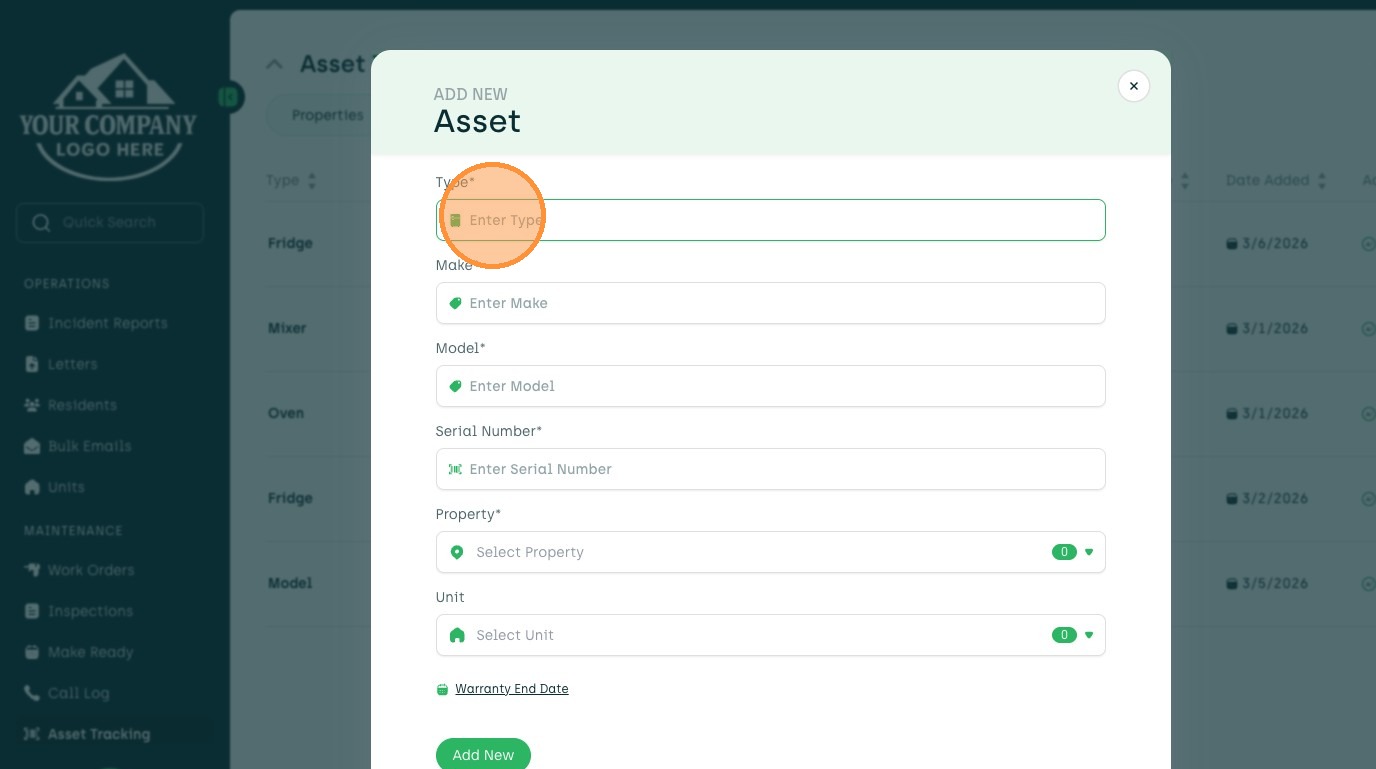Click the Enter Model input field

[x=770, y=386]
